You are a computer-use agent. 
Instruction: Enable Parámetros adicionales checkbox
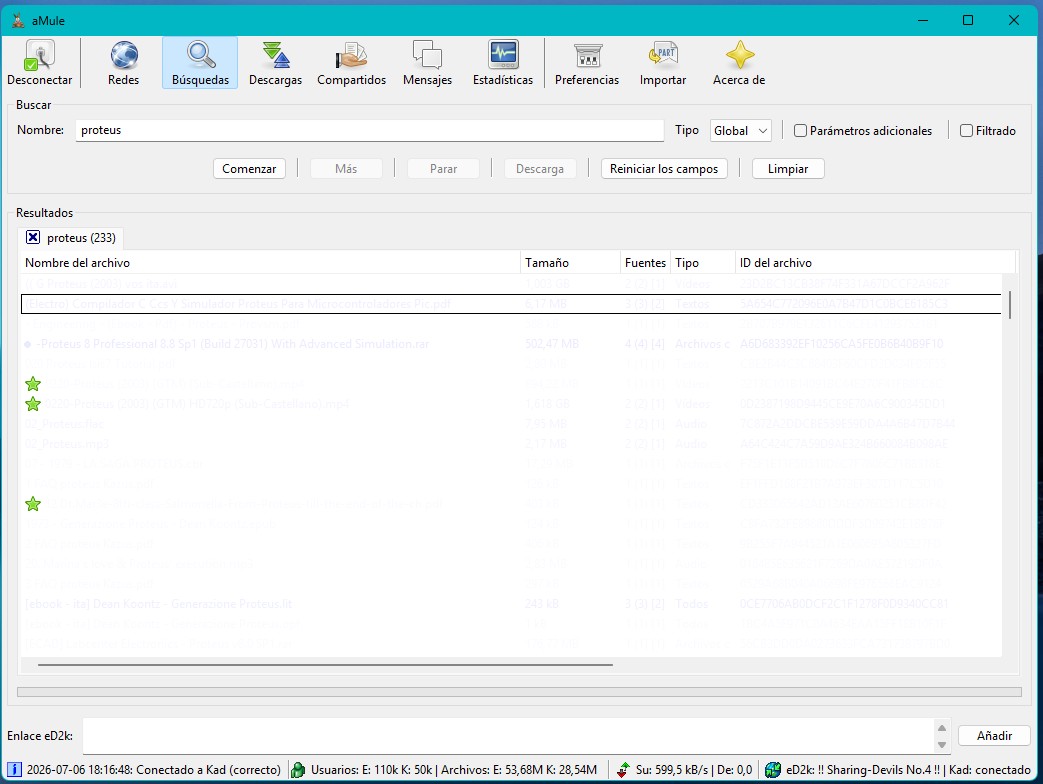click(x=800, y=130)
